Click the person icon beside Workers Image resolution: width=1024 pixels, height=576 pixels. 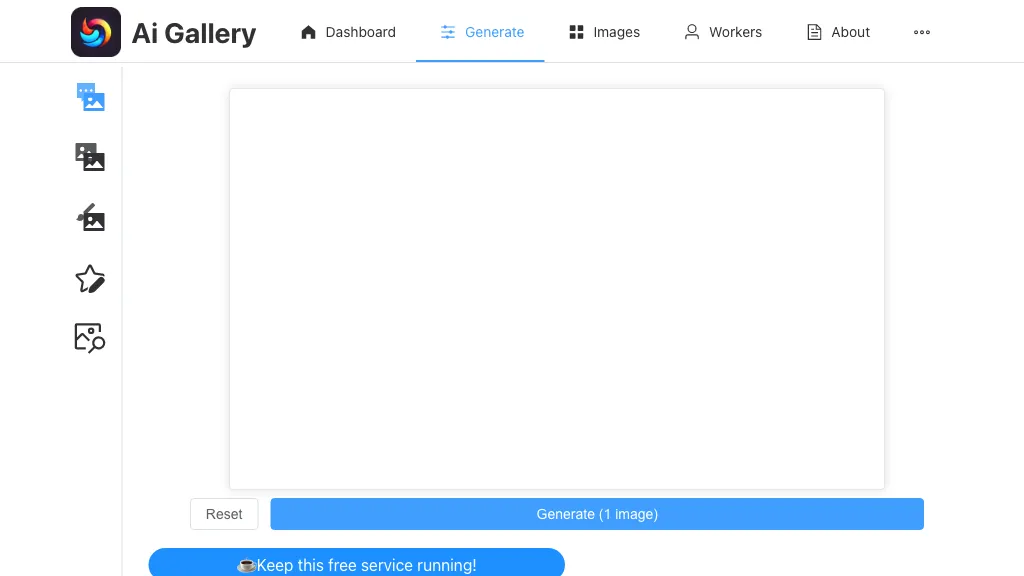point(692,32)
